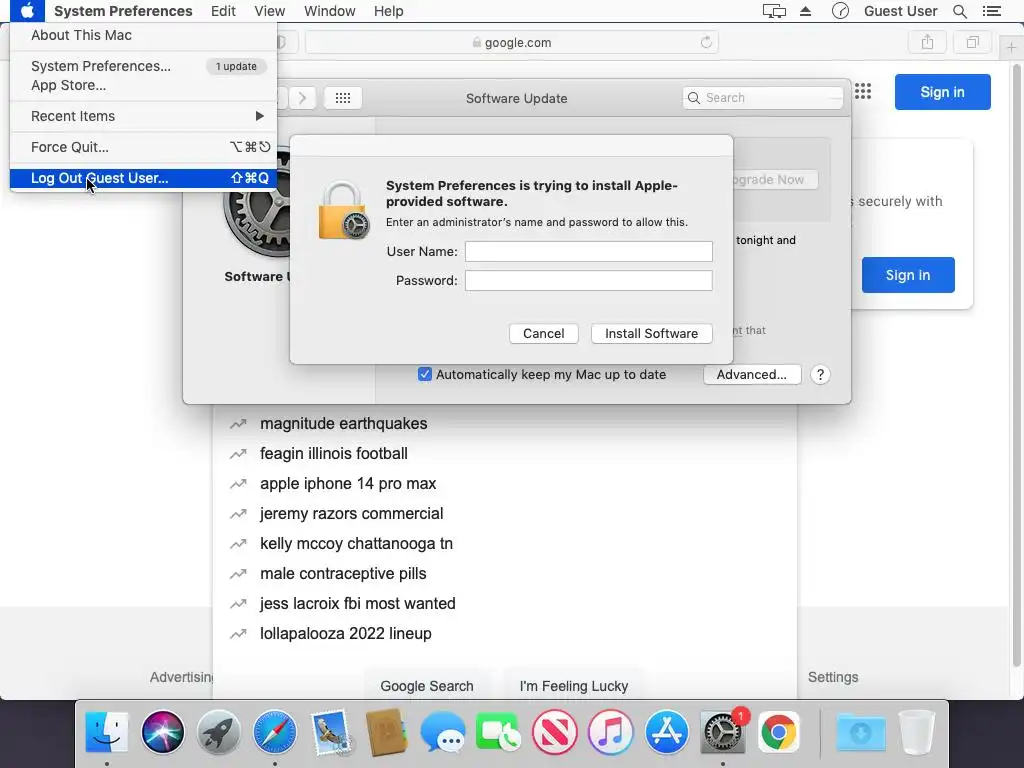Open Music icon in Dock
The width and height of the screenshot is (1024, 768).
(x=611, y=732)
